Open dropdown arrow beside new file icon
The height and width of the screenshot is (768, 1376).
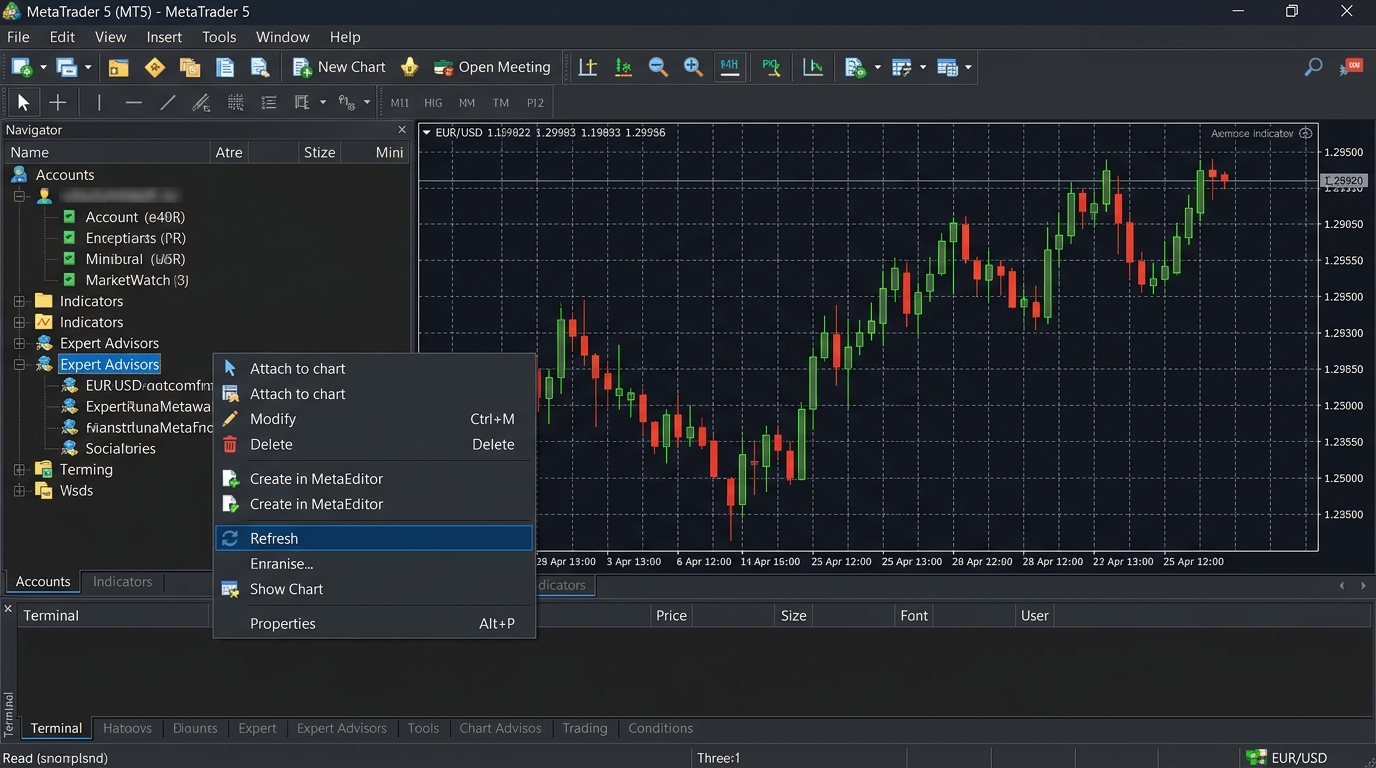[x=42, y=67]
